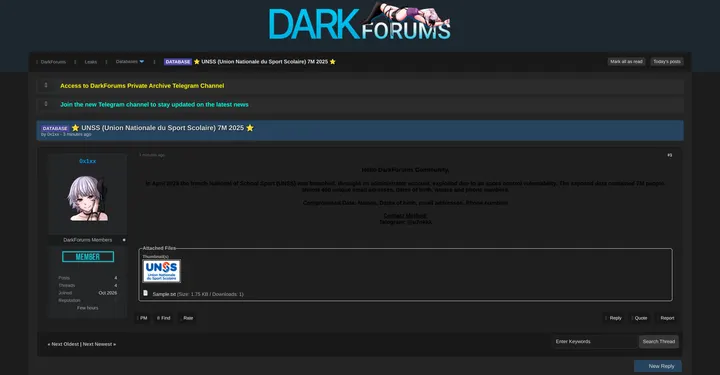Reply to this post
Image resolution: width=720 pixels, height=375 pixels.
[x=614, y=318]
